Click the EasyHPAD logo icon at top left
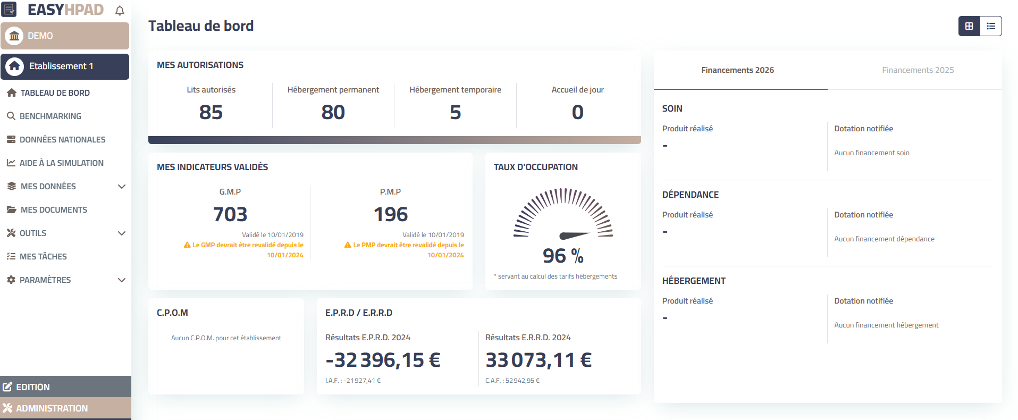The image size is (1018, 420). click(9, 10)
